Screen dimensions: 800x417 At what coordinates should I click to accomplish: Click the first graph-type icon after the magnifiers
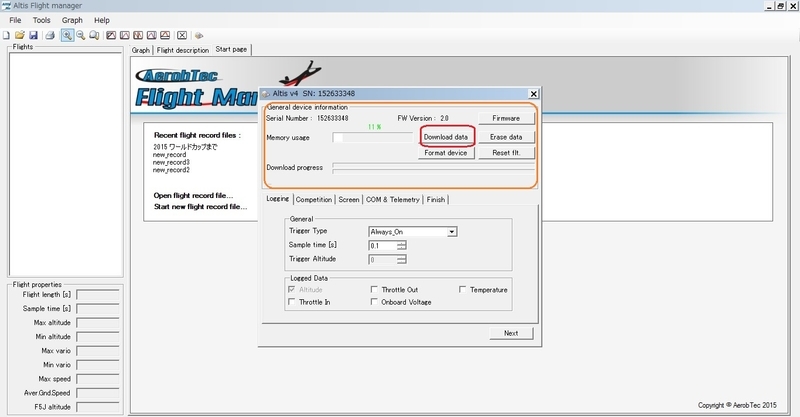tap(111, 35)
